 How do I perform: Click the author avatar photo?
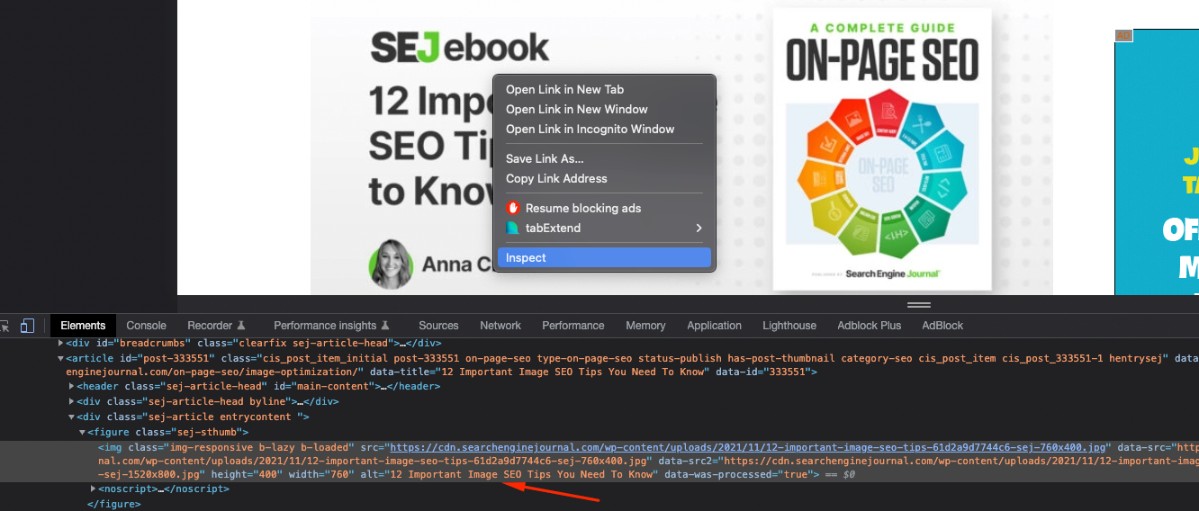(x=391, y=265)
